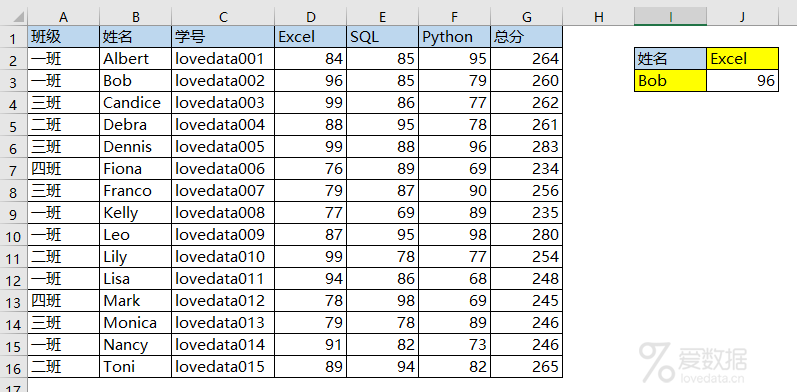Select the cell containing Mark

(136, 301)
